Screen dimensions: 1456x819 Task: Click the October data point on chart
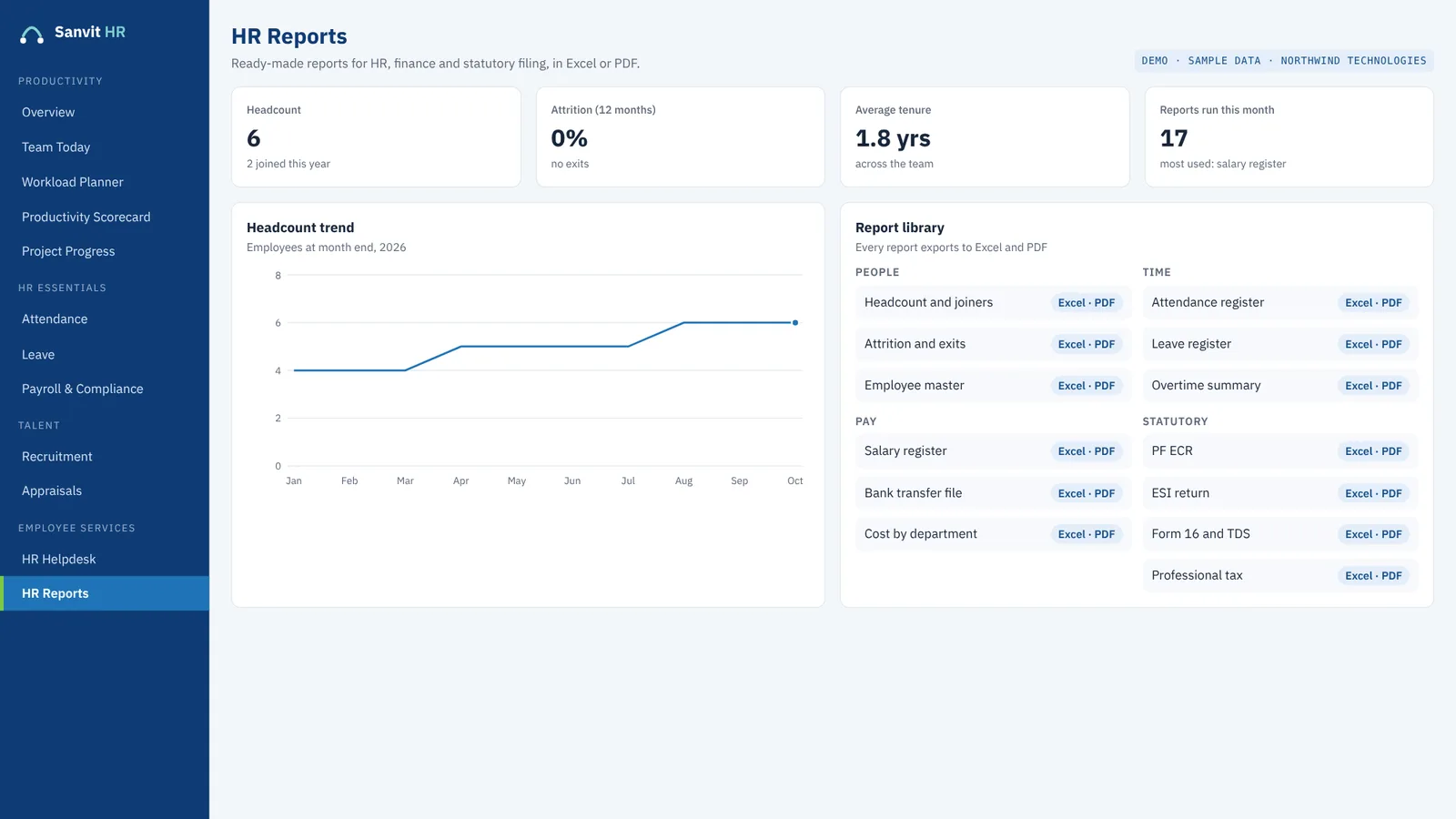click(x=795, y=322)
